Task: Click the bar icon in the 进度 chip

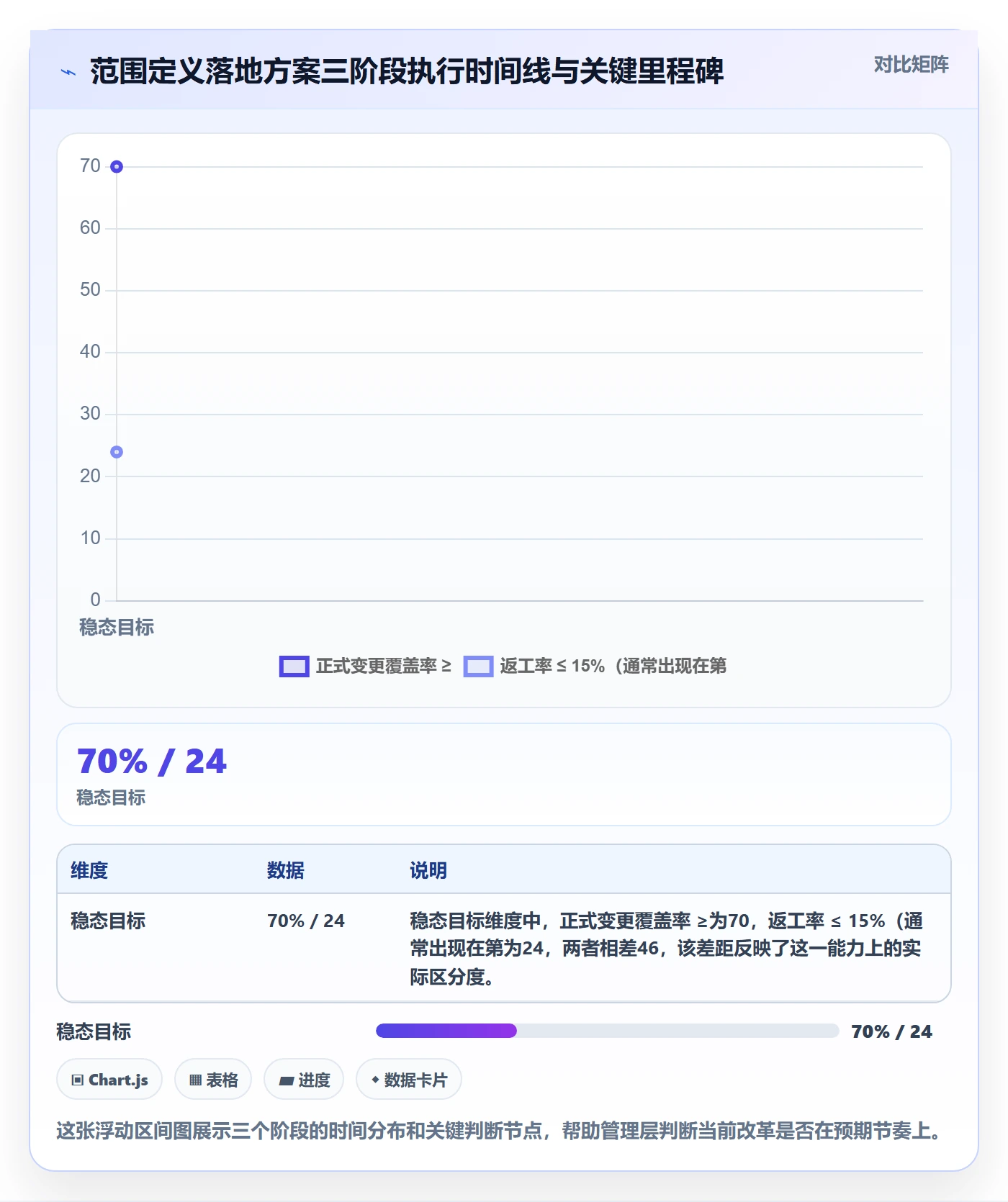Action: click(286, 1081)
